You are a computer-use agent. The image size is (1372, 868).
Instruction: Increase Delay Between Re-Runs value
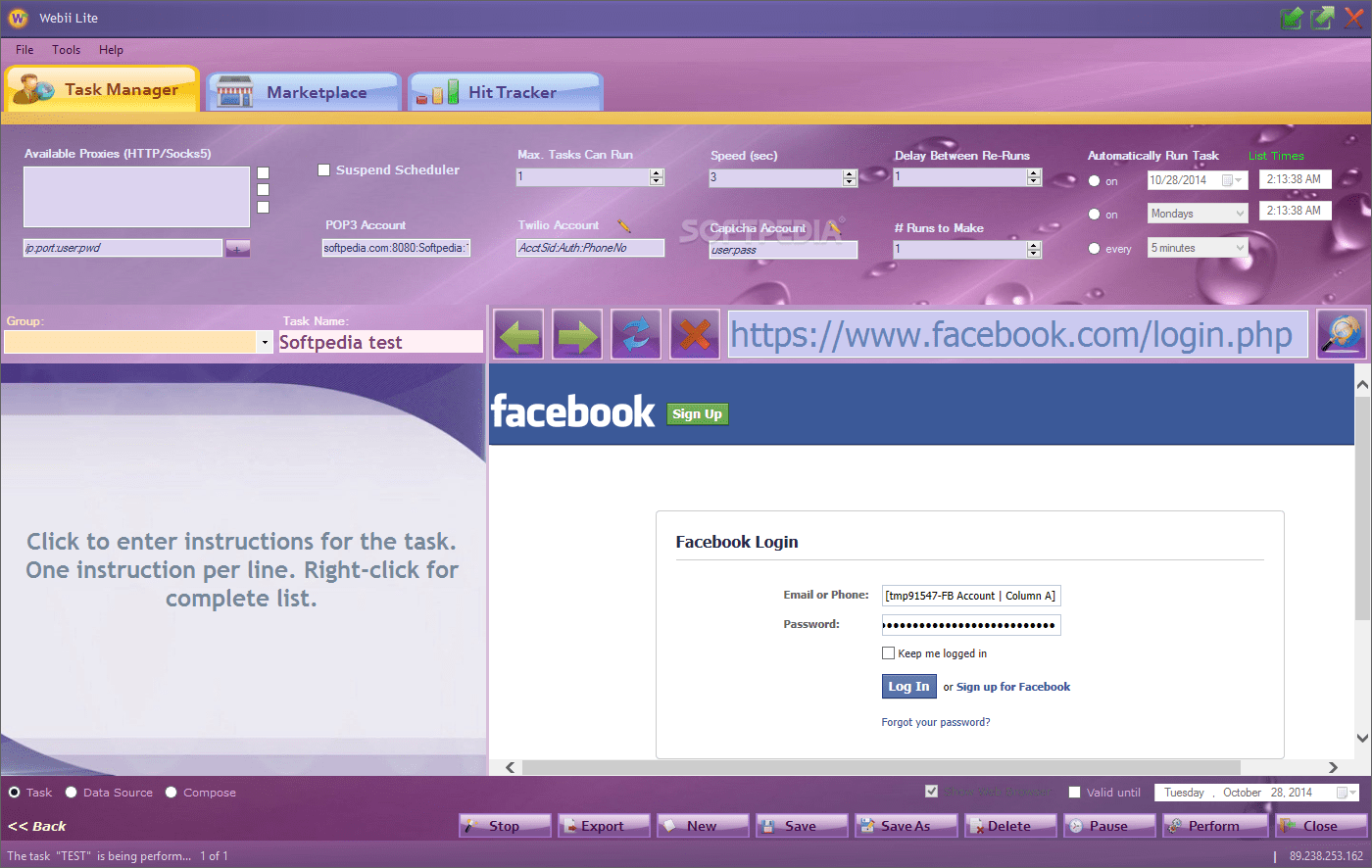(x=1033, y=172)
